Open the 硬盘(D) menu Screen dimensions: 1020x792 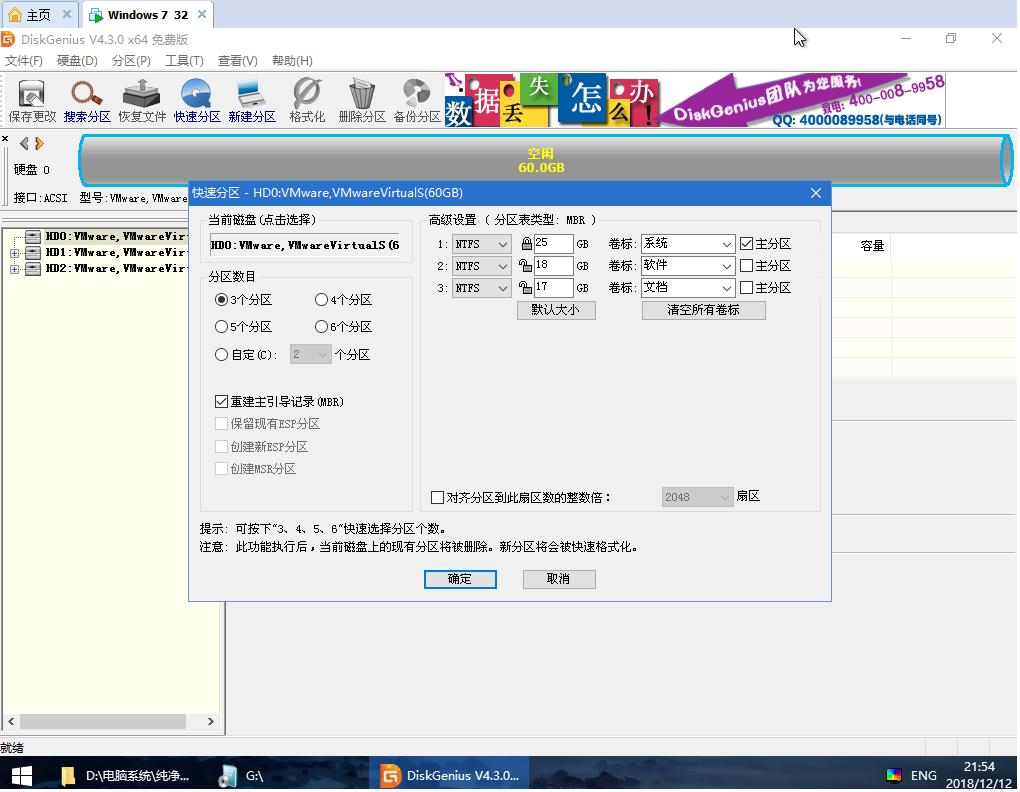[x=77, y=61]
